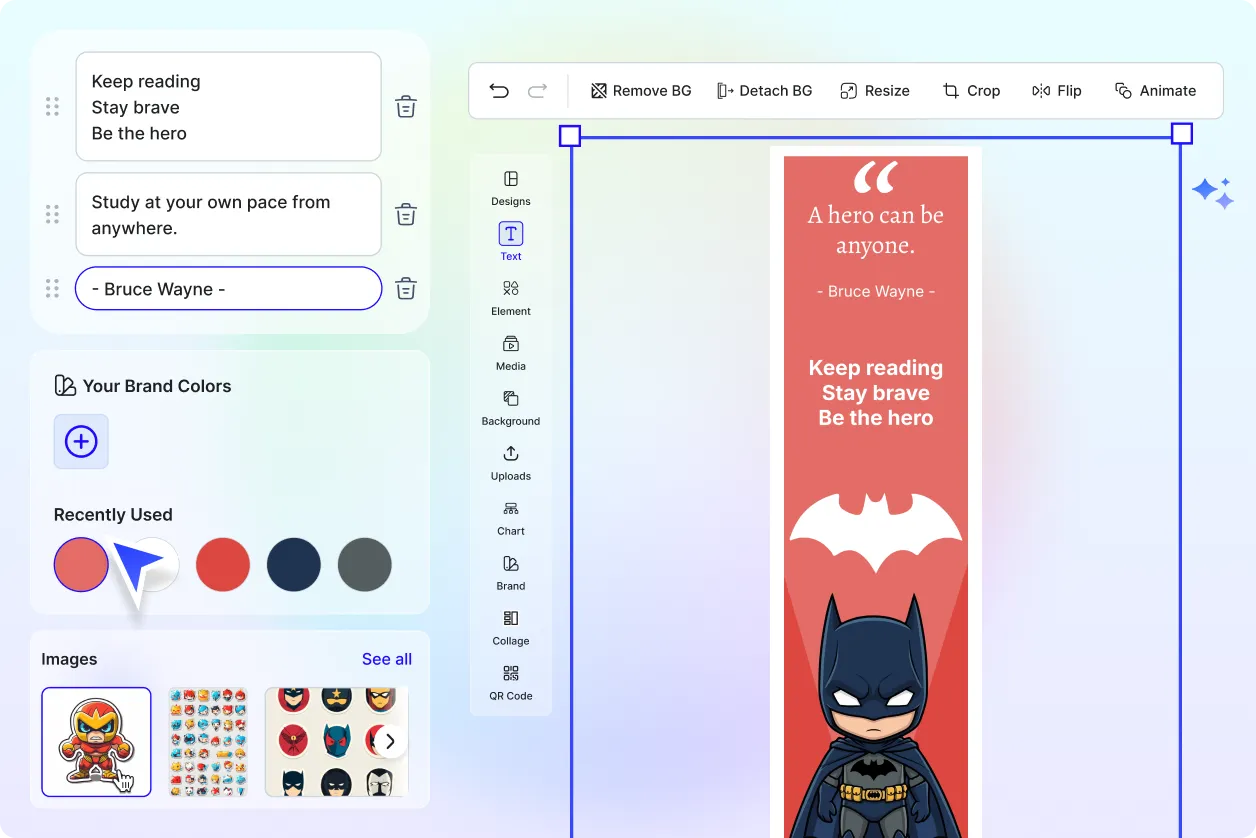Select the white bat logo on bookmark
Screen dimensions: 1256x838
[x=876, y=531]
